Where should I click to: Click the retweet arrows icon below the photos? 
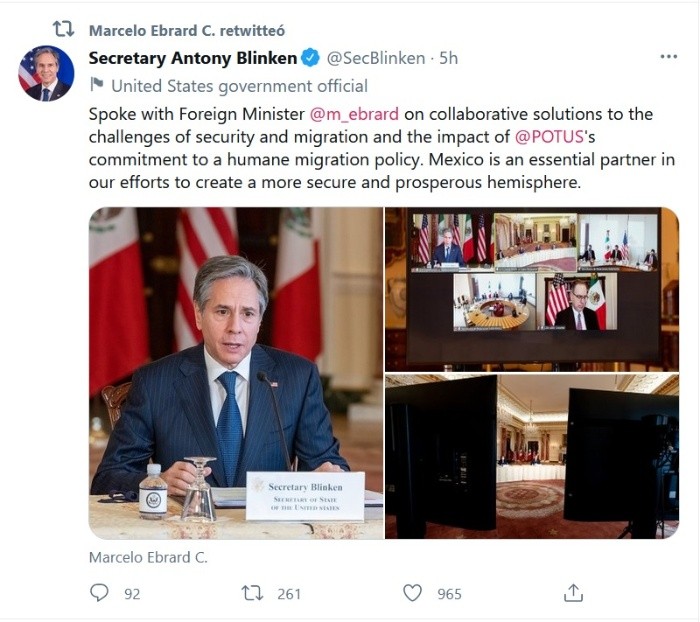(x=253, y=593)
